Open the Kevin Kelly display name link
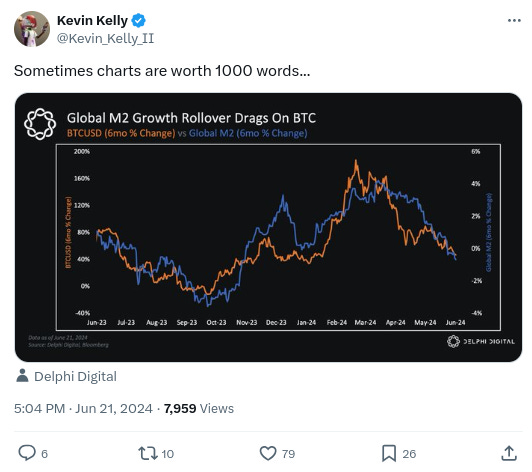Viewport: 532px width, 472px height. 92,20
